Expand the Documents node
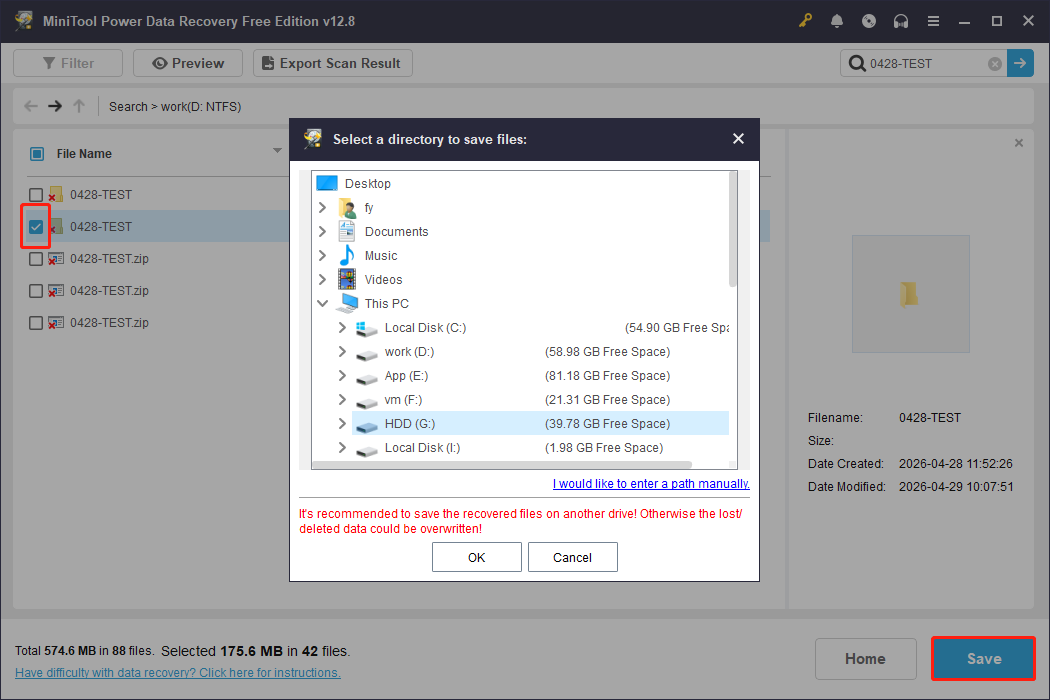The width and height of the screenshot is (1050, 700). point(322,232)
